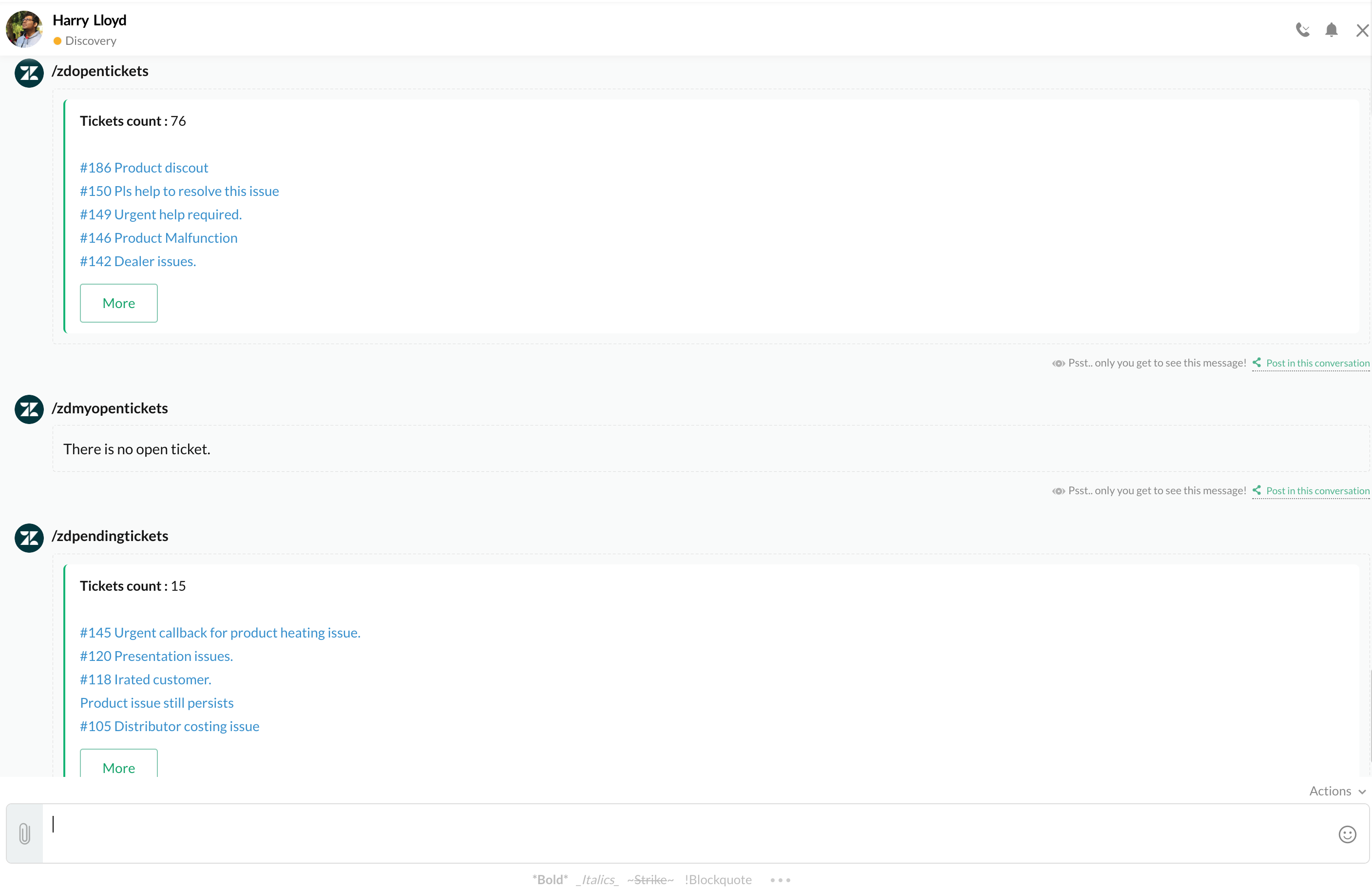Show more formatting options ellipsis
The height and width of the screenshot is (890, 1372).
(x=780, y=880)
